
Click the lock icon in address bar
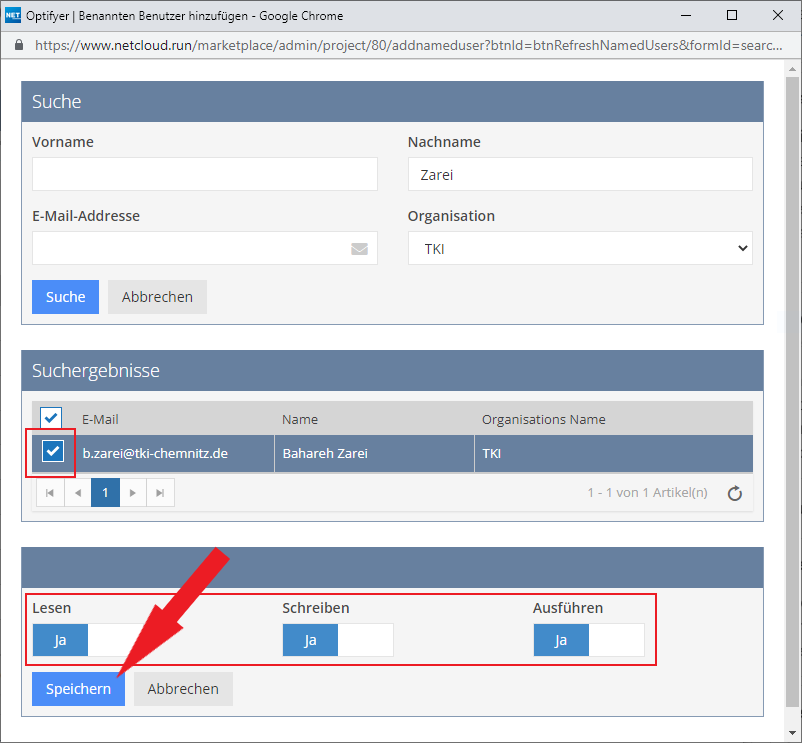(x=18, y=46)
